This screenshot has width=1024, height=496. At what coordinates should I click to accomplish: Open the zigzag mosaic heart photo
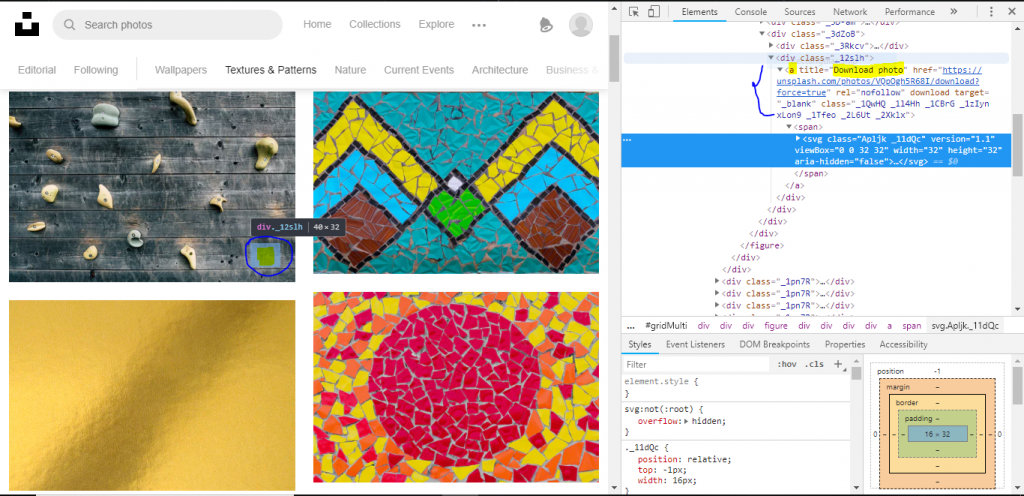pos(456,182)
